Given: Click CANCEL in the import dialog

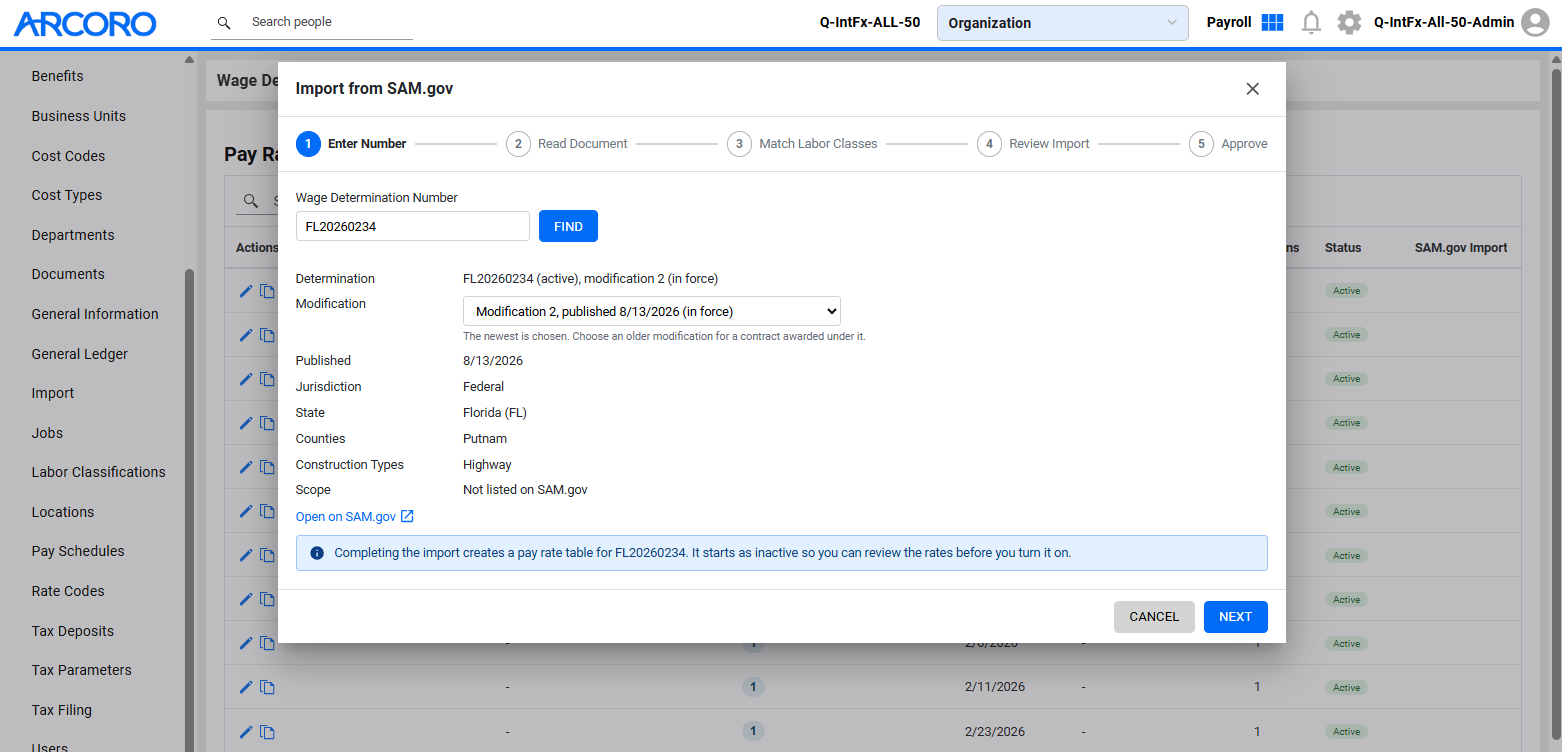Looking at the screenshot, I should pos(1154,617).
